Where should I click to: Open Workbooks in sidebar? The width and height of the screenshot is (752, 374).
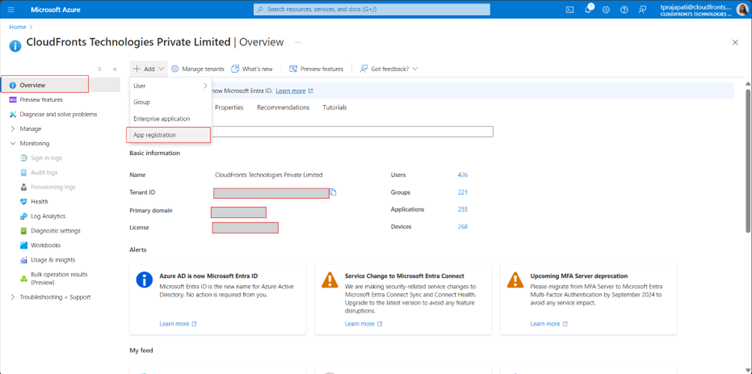point(46,245)
